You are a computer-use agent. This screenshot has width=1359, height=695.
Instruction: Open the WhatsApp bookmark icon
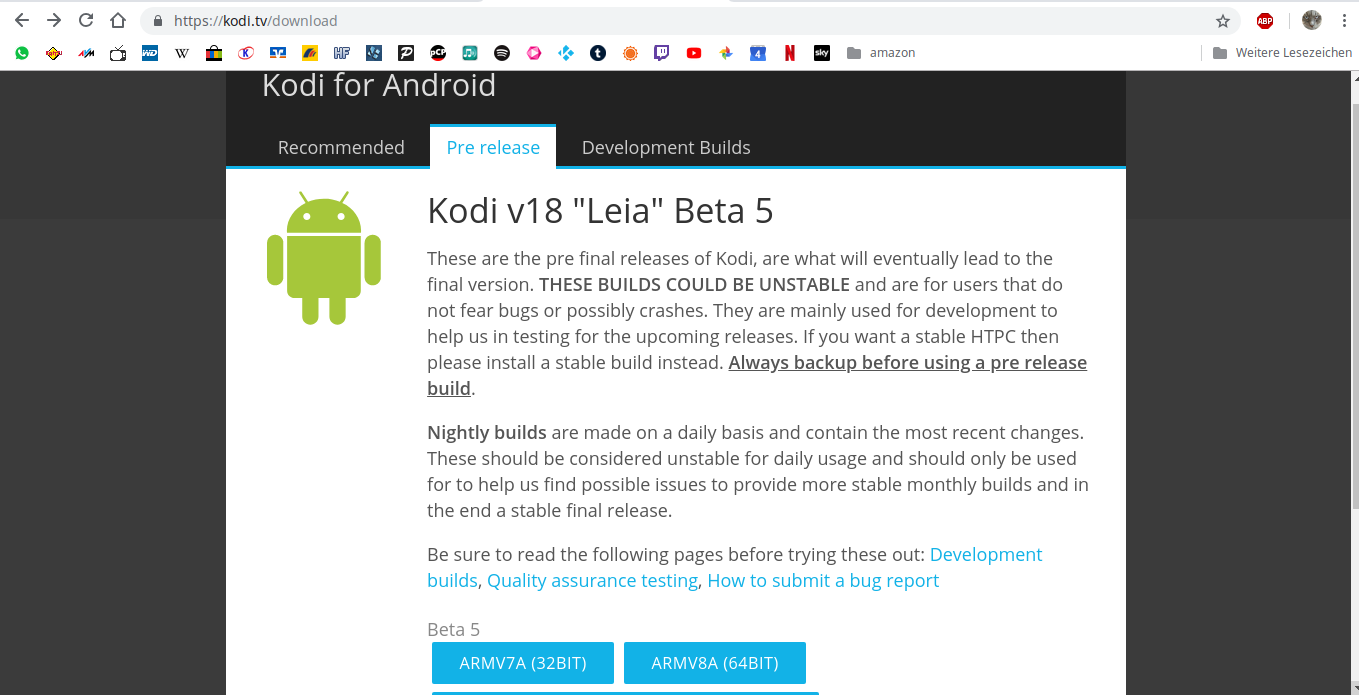(x=22, y=53)
